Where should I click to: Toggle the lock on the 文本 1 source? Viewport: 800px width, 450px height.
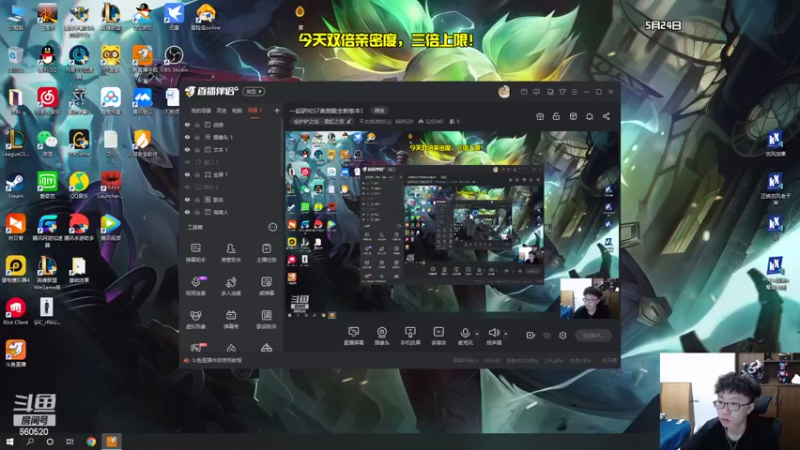click(x=197, y=149)
